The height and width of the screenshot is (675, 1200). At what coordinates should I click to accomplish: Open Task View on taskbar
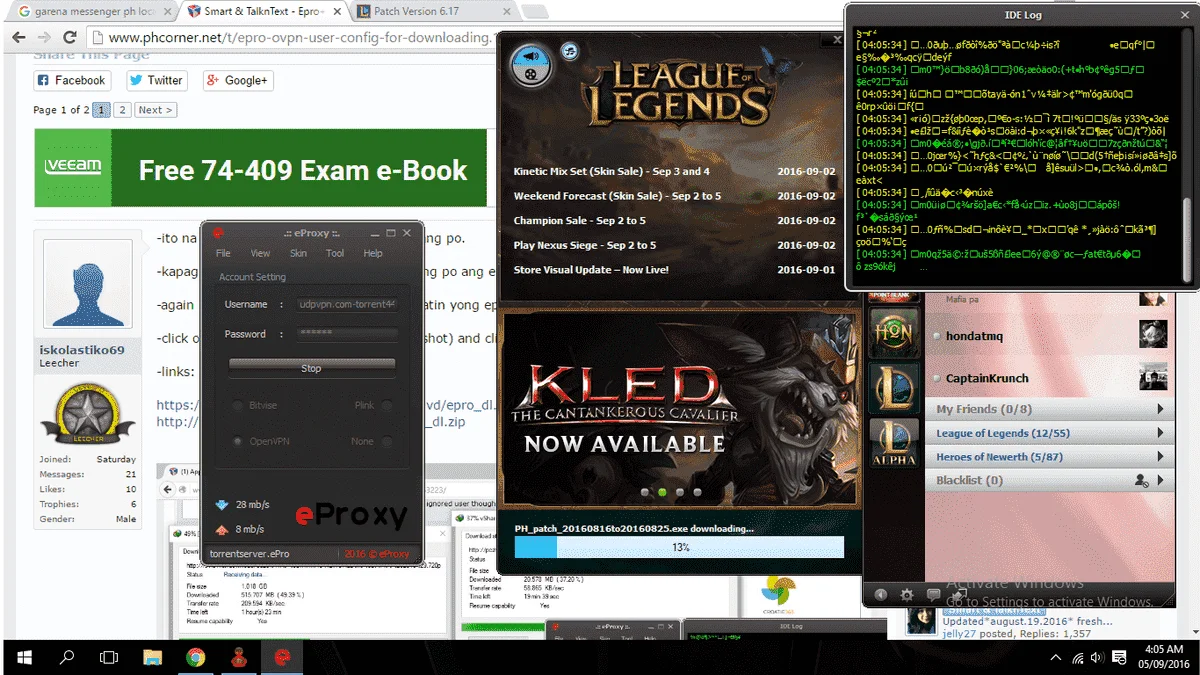tap(109, 658)
